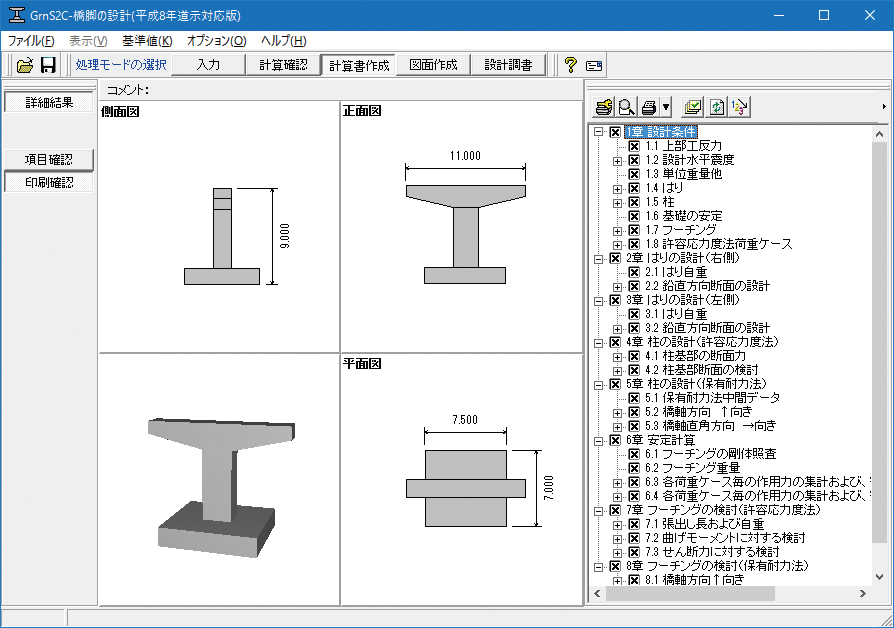Expand 7.1 張出し長および自重 node

tap(617, 524)
